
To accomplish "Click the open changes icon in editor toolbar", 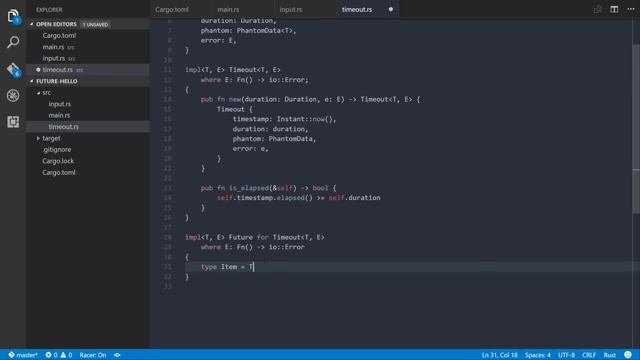I will [598, 9].
